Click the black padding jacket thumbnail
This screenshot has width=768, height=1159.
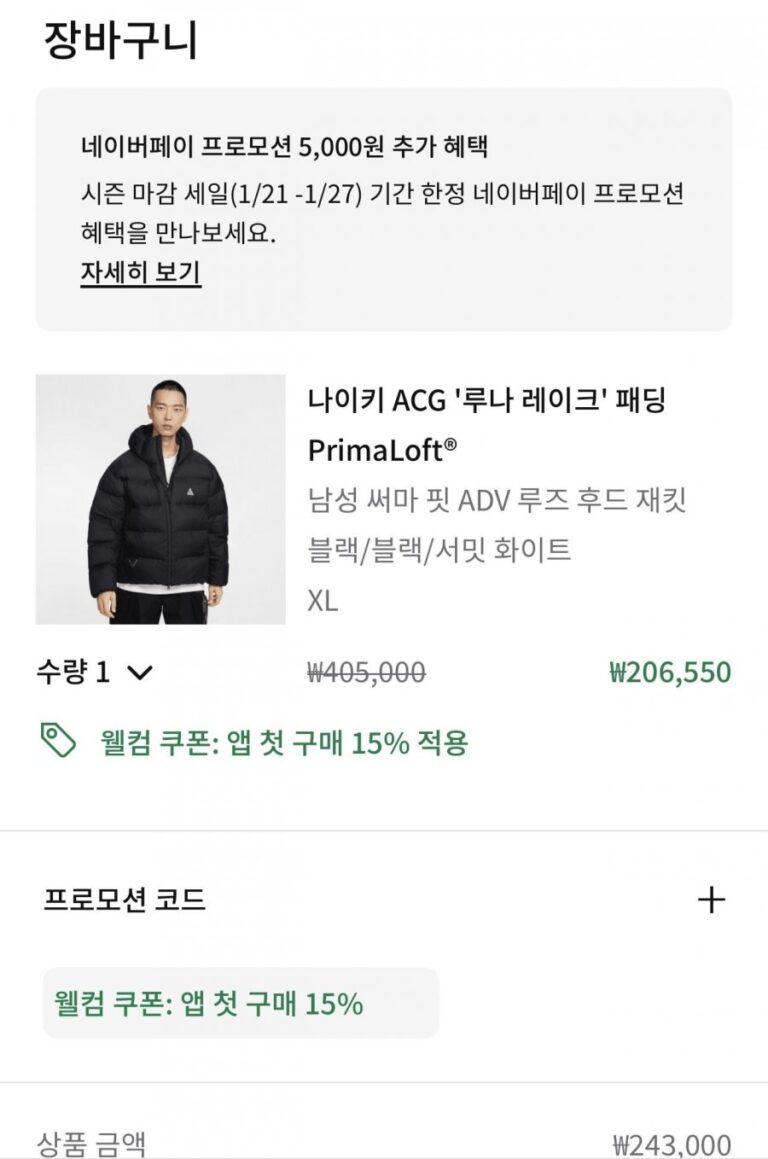(x=160, y=499)
